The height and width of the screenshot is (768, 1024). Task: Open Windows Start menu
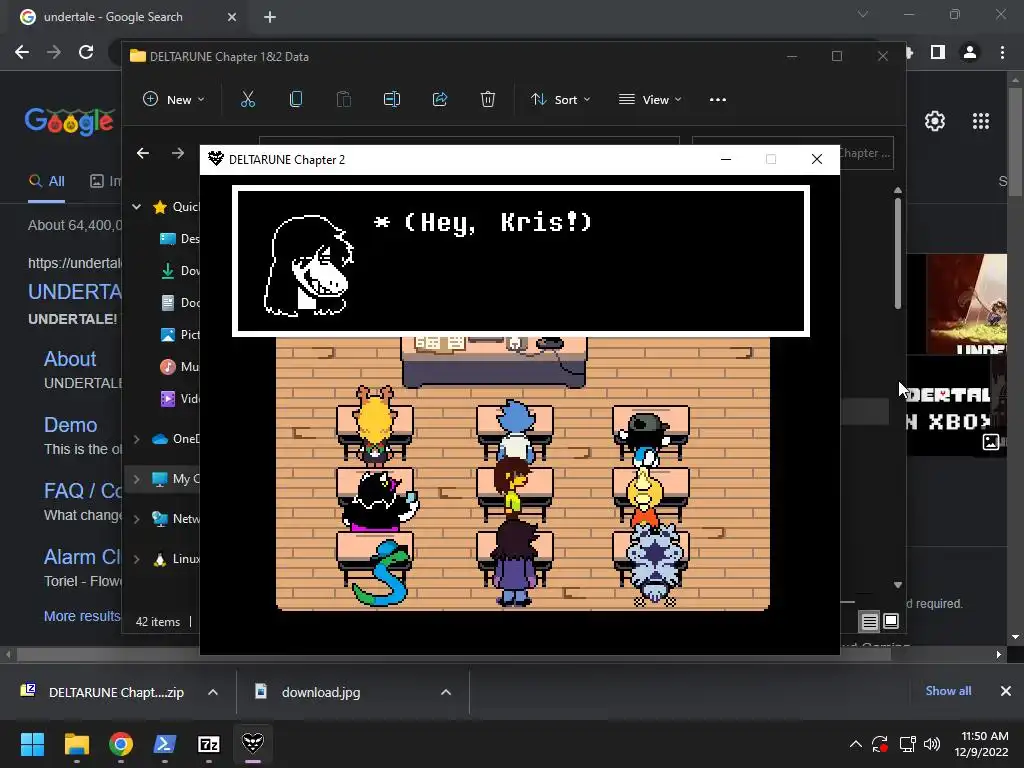point(32,743)
